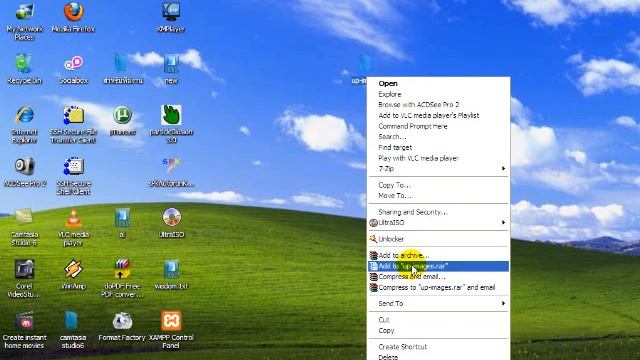The width and height of the screenshot is (640, 360).
Task: Choose Cut from context menu
Action: click(439, 320)
